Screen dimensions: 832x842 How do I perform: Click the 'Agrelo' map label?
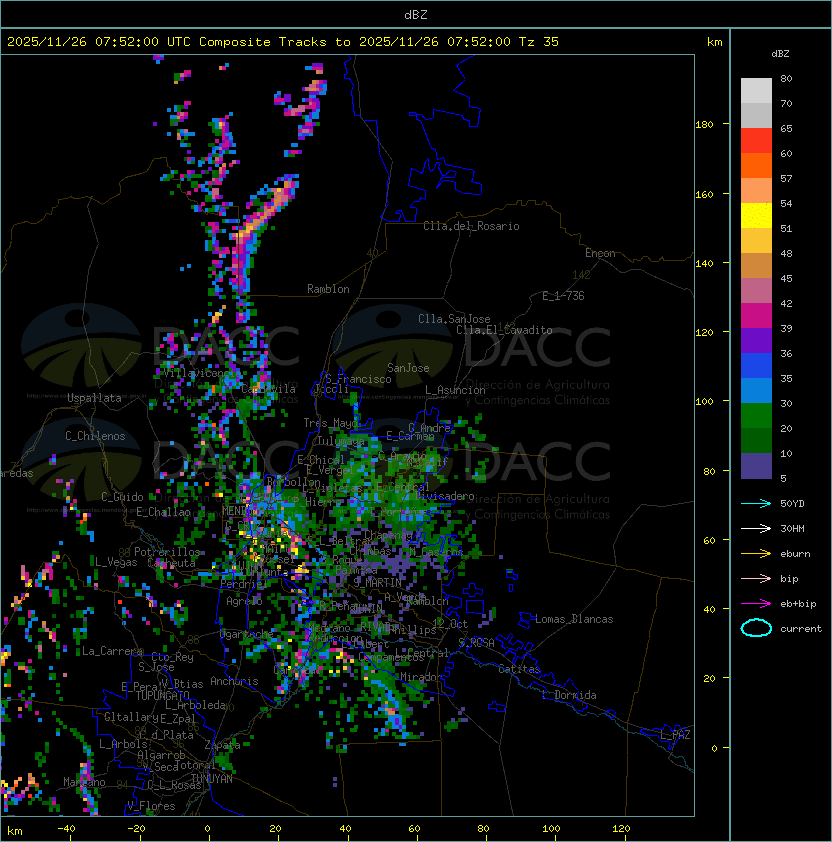[244, 601]
